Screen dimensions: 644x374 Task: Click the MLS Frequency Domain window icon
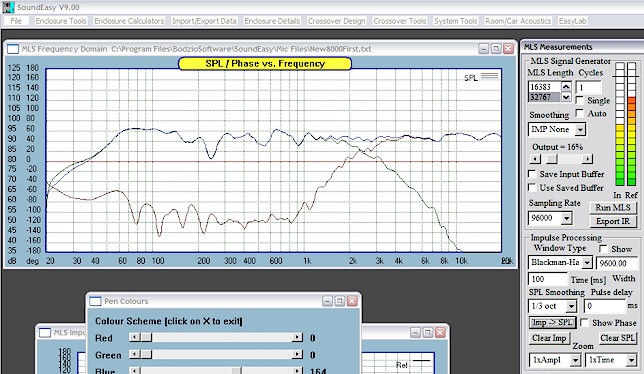pyautogui.click(x=13, y=49)
